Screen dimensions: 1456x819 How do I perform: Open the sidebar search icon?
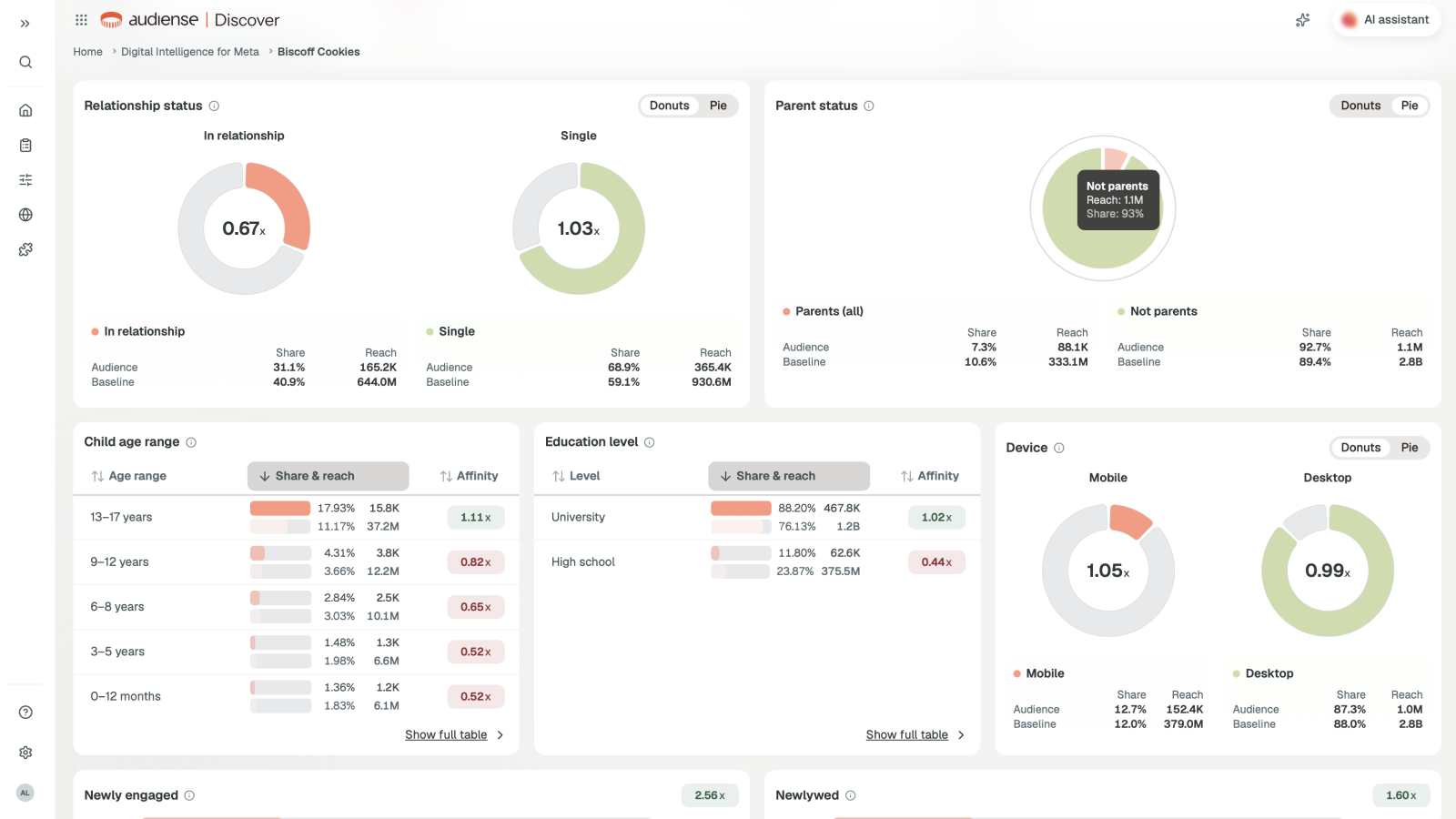click(x=25, y=62)
